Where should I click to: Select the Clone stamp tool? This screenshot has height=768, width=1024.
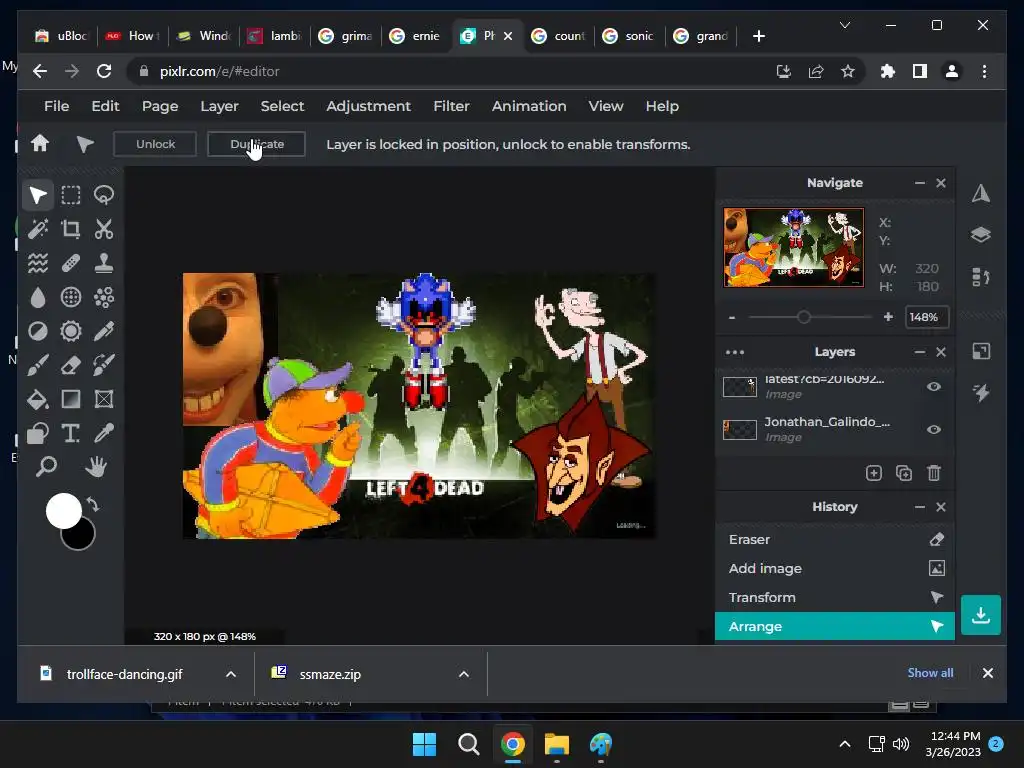coord(104,263)
